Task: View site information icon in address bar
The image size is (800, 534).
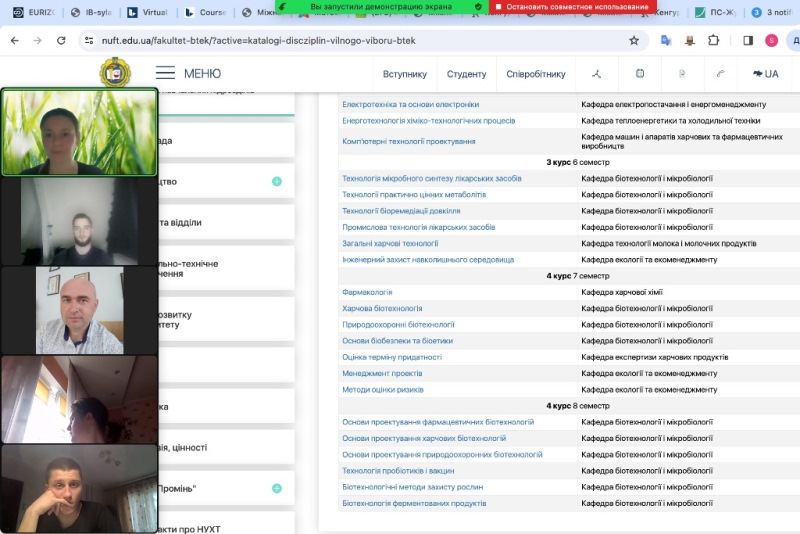Action: 89,41
